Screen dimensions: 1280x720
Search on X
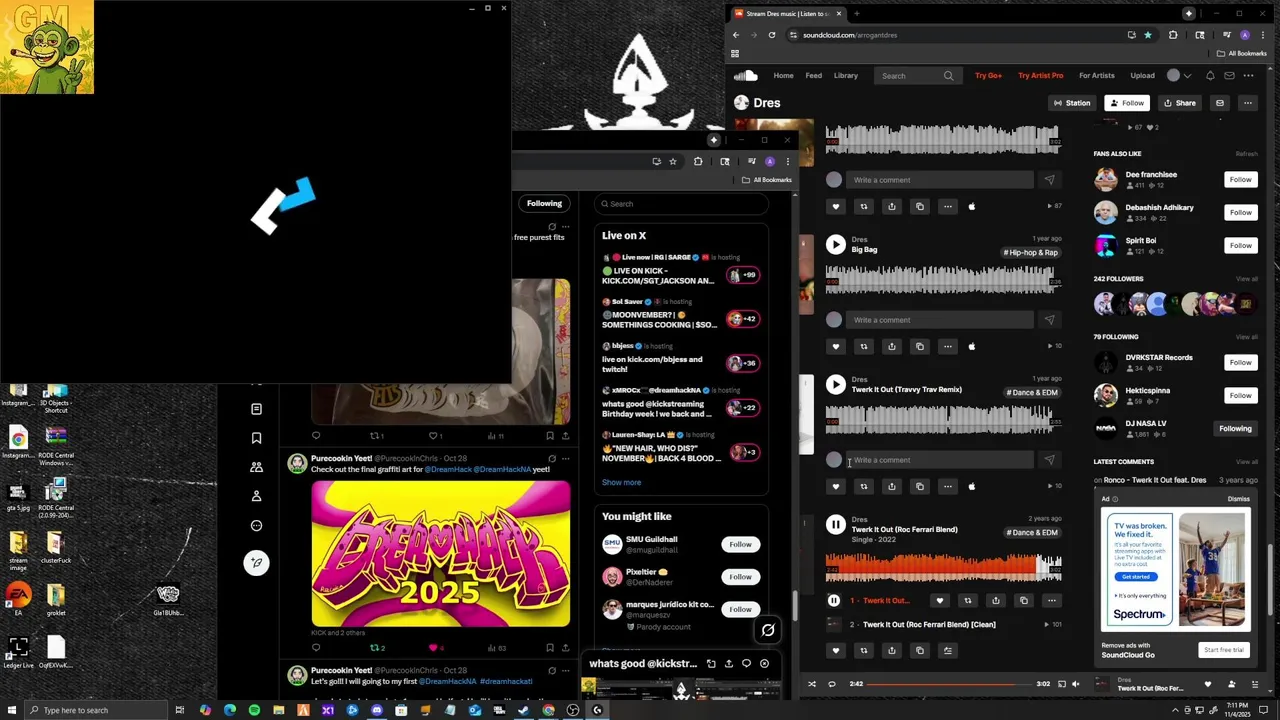pyautogui.click(x=681, y=204)
